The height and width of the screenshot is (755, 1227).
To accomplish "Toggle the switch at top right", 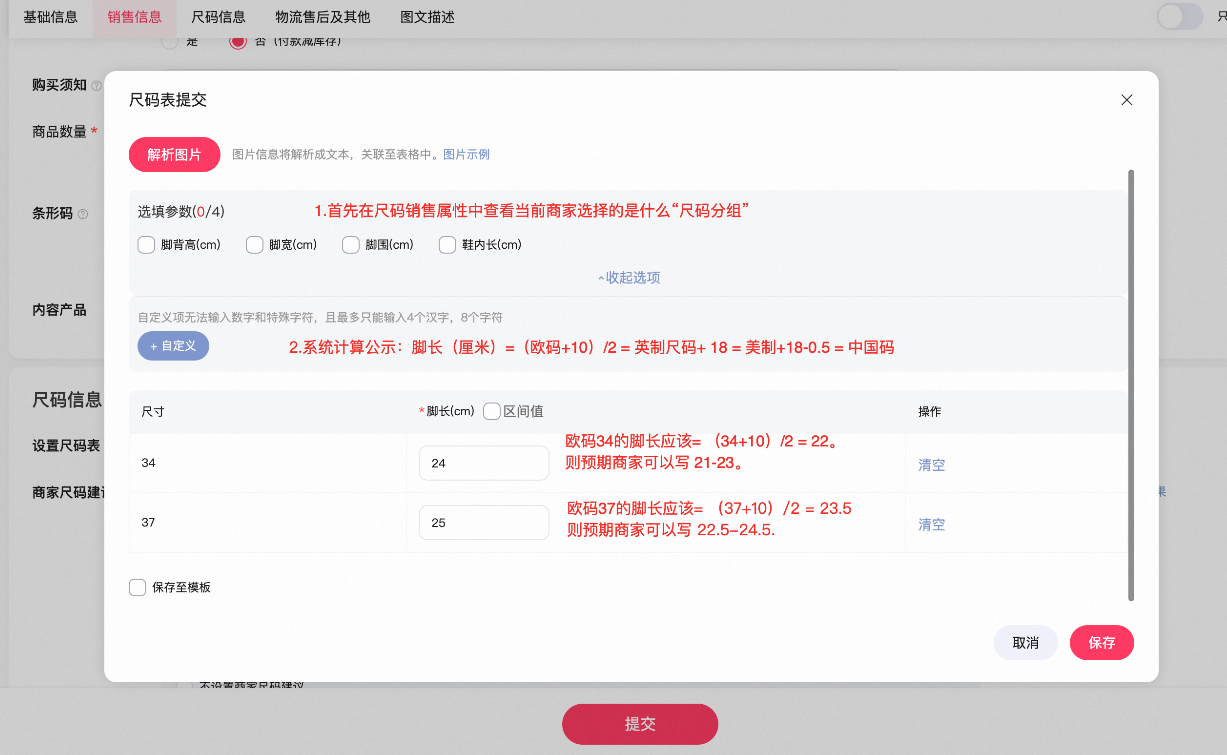I will pos(1180,16).
